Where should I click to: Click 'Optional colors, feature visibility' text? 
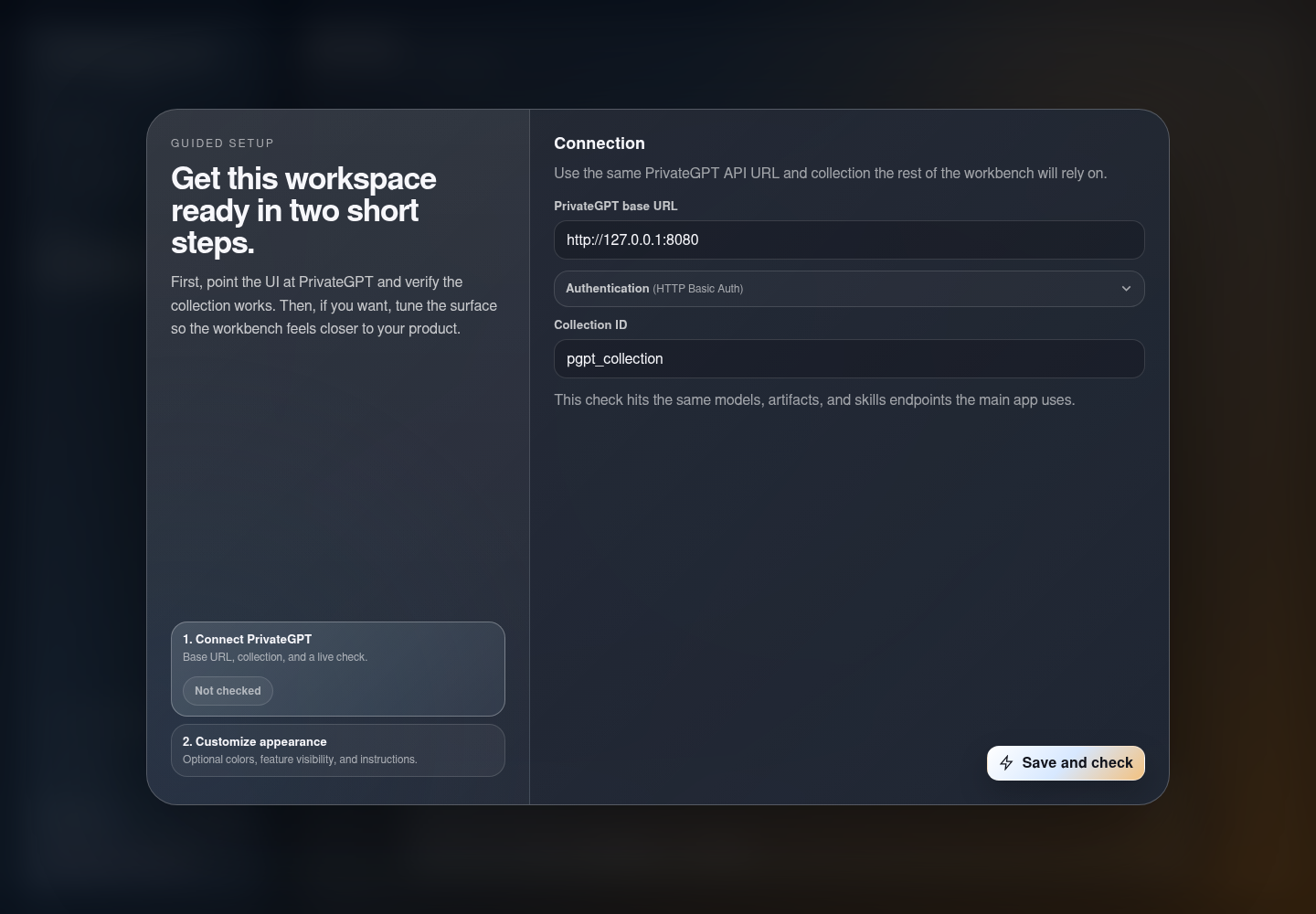tap(300, 760)
